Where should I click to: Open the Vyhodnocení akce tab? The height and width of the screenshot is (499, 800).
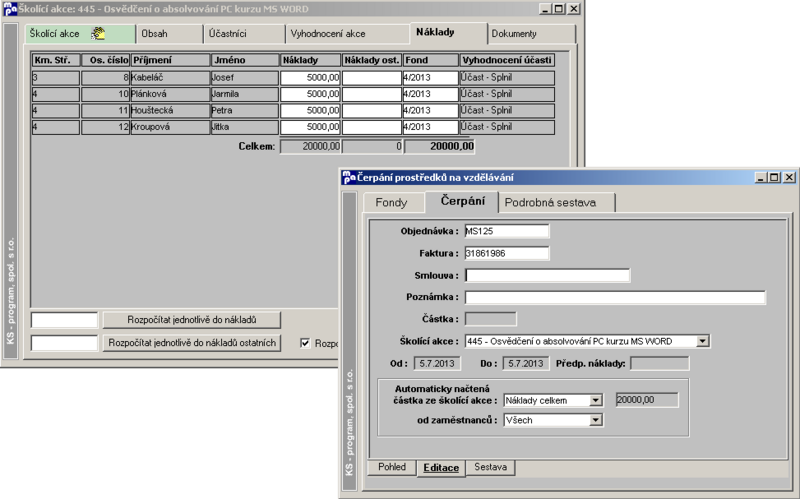(347, 34)
